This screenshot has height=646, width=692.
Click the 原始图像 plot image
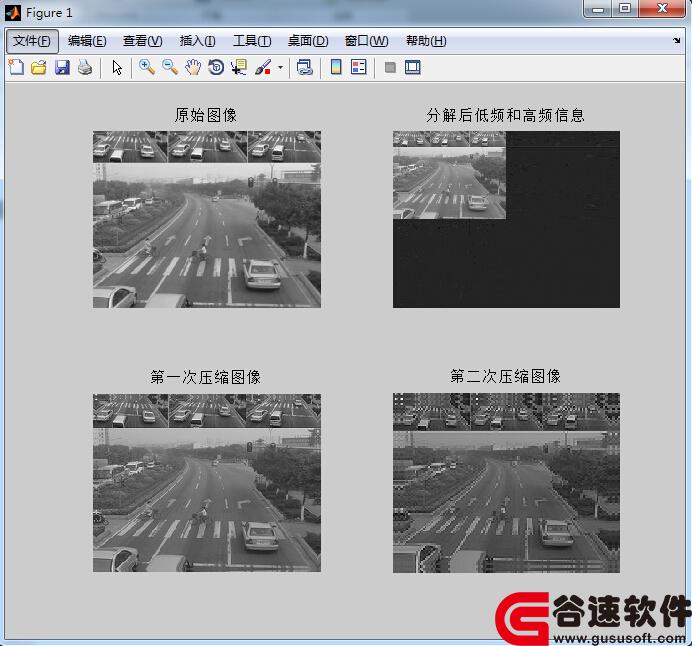click(207, 219)
